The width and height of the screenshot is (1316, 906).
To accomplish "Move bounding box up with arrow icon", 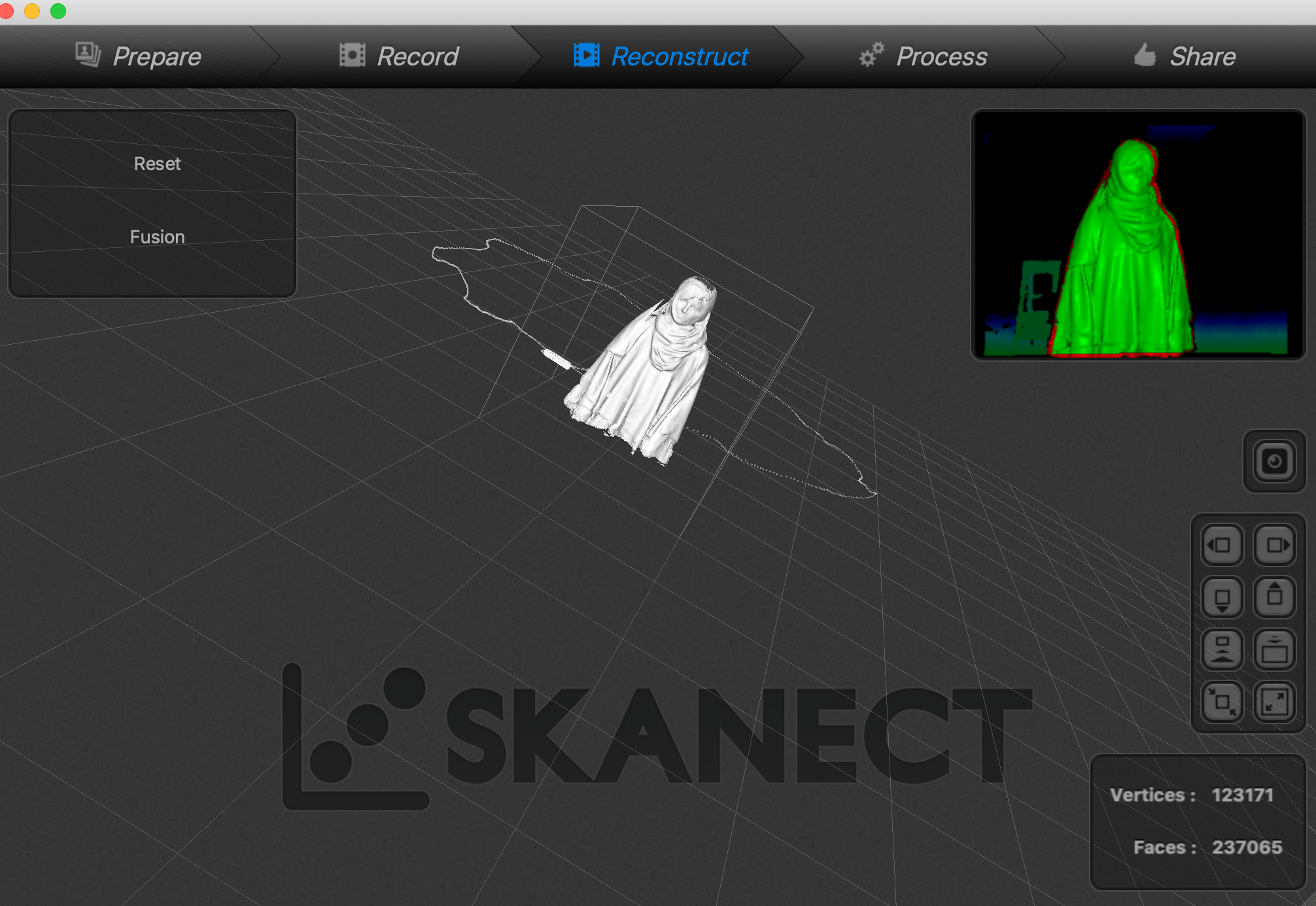I will click(x=1274, y=597).
